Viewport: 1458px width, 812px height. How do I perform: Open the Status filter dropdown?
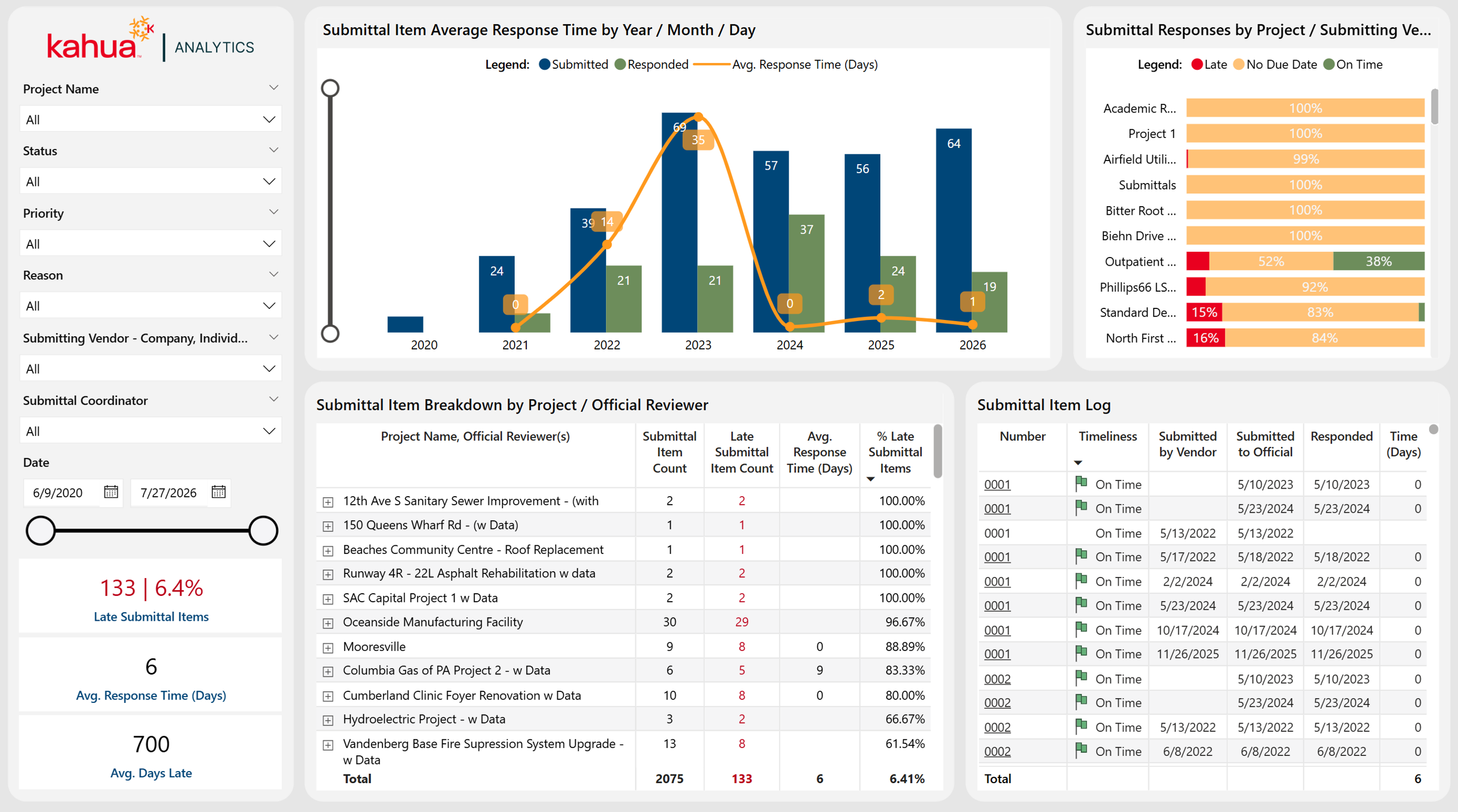(151, 181)
